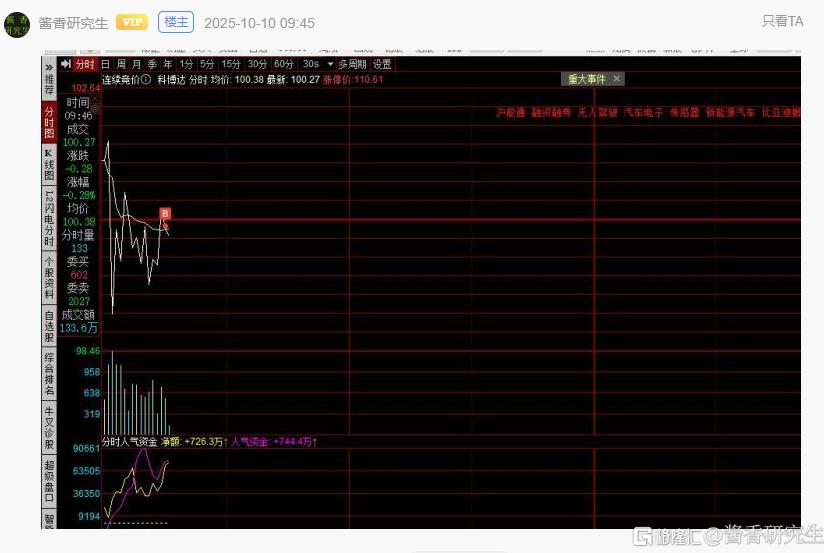Open 设置 chart settings
Viewport: 830px width, 553px height.
click(382, 64)
